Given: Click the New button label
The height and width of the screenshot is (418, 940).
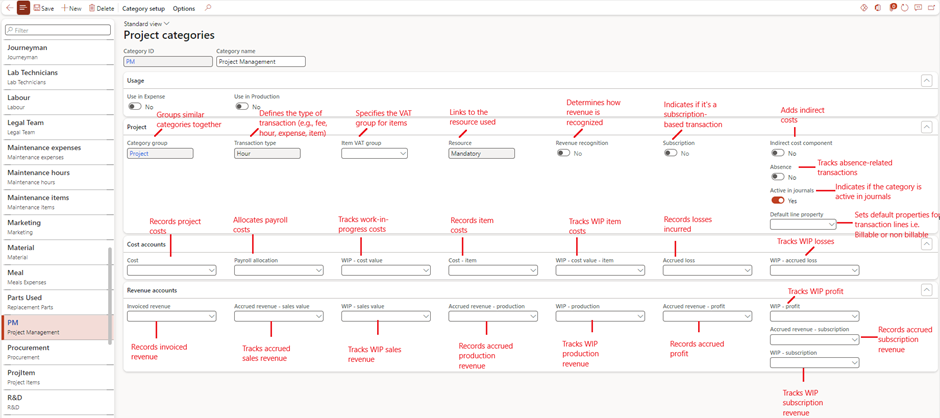Looking at the screenshot, I should coord(75,9).
